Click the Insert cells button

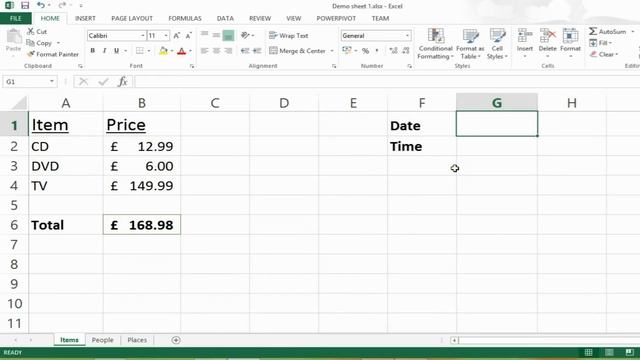(524, 42)
